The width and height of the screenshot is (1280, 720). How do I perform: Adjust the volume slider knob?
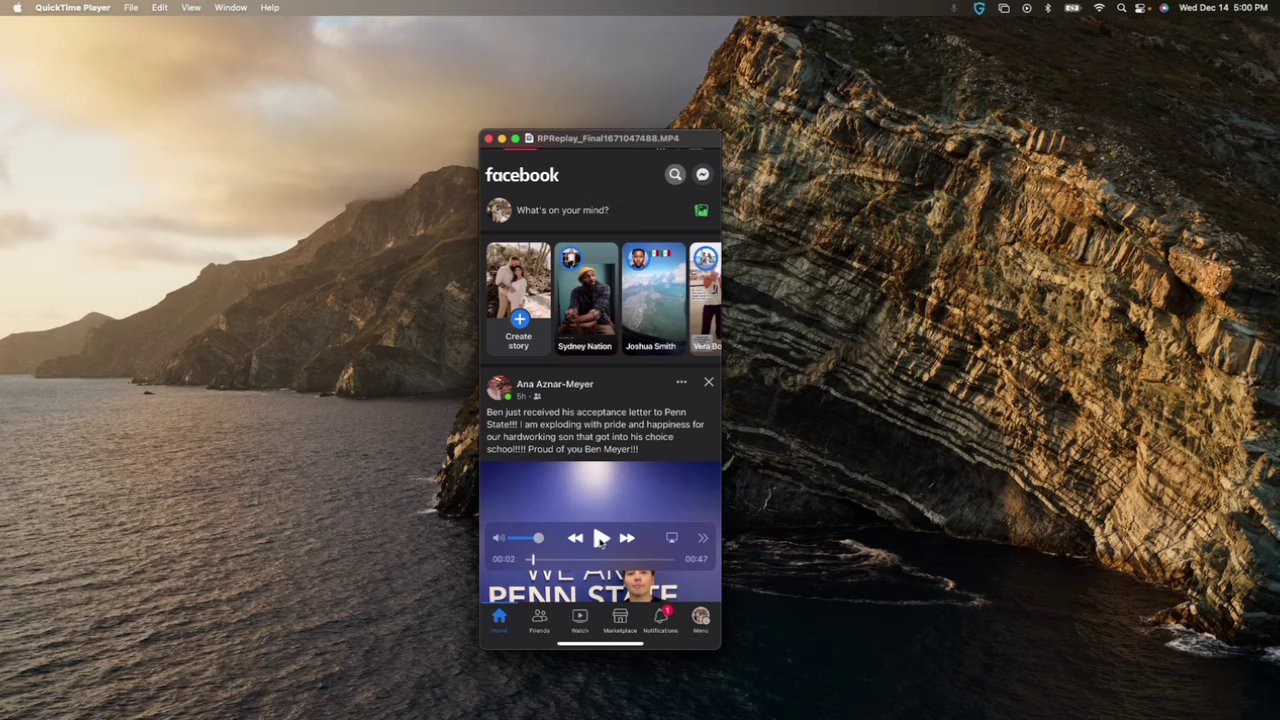pyautogui.click(x=538, y=538)
